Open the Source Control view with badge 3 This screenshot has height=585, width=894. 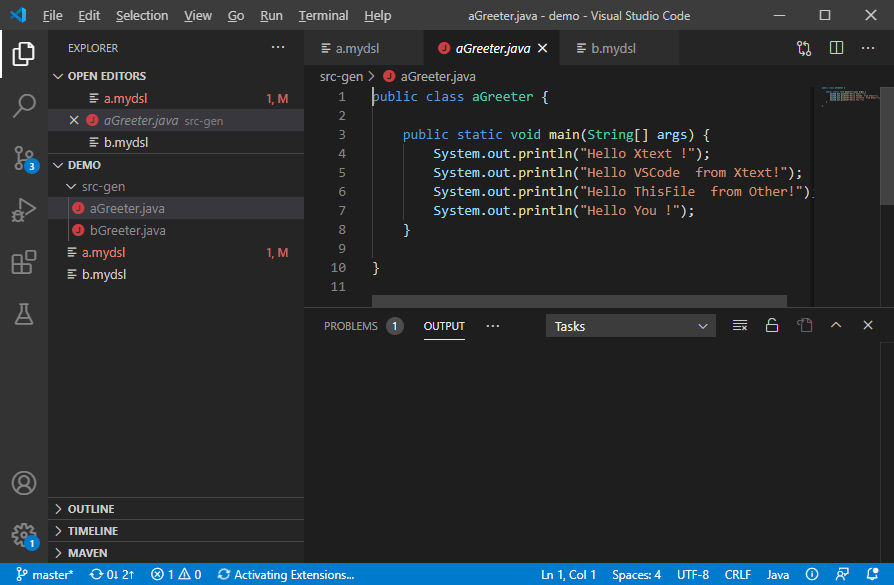[23, 159]
